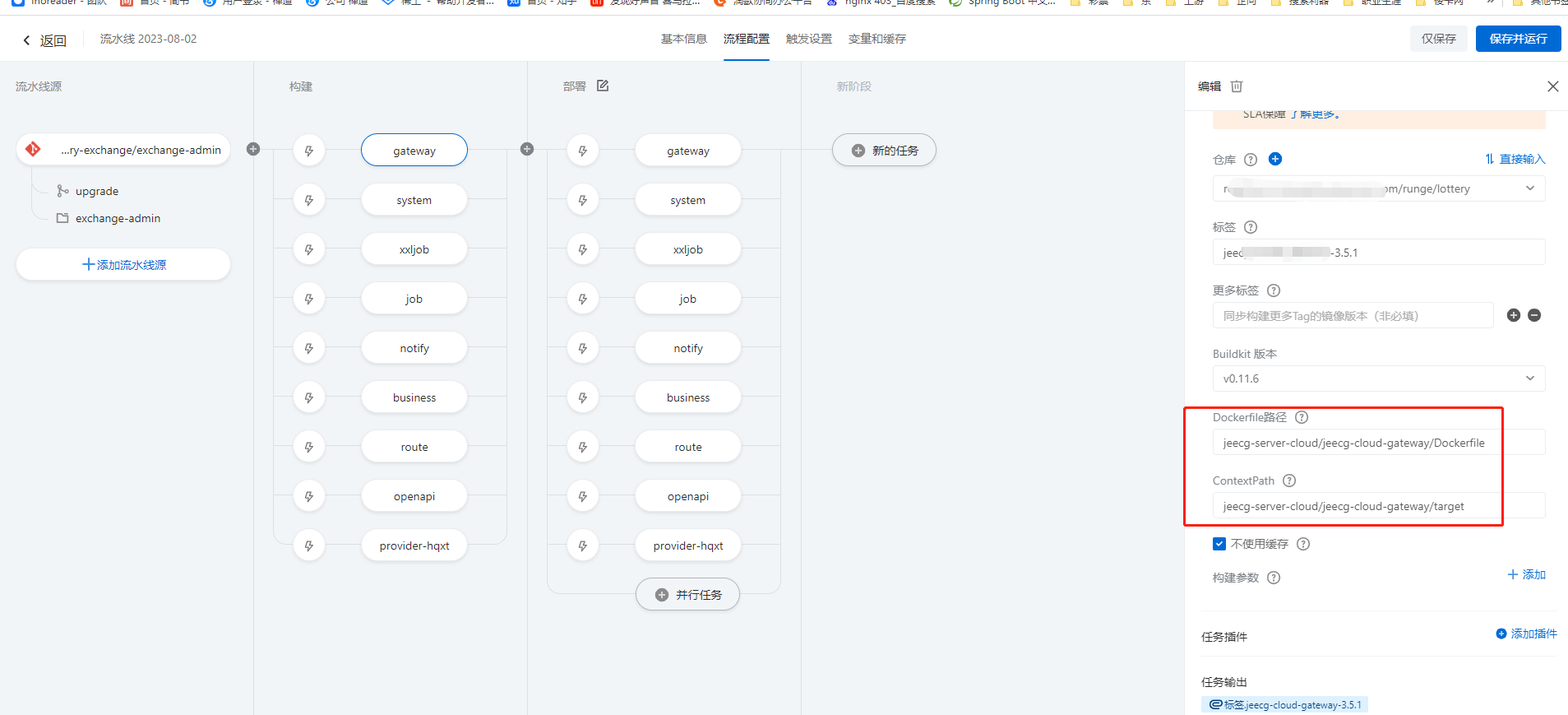Click the exchange-admin folder item
Viewport: 1568px width, 715px height.
[109, 218]
